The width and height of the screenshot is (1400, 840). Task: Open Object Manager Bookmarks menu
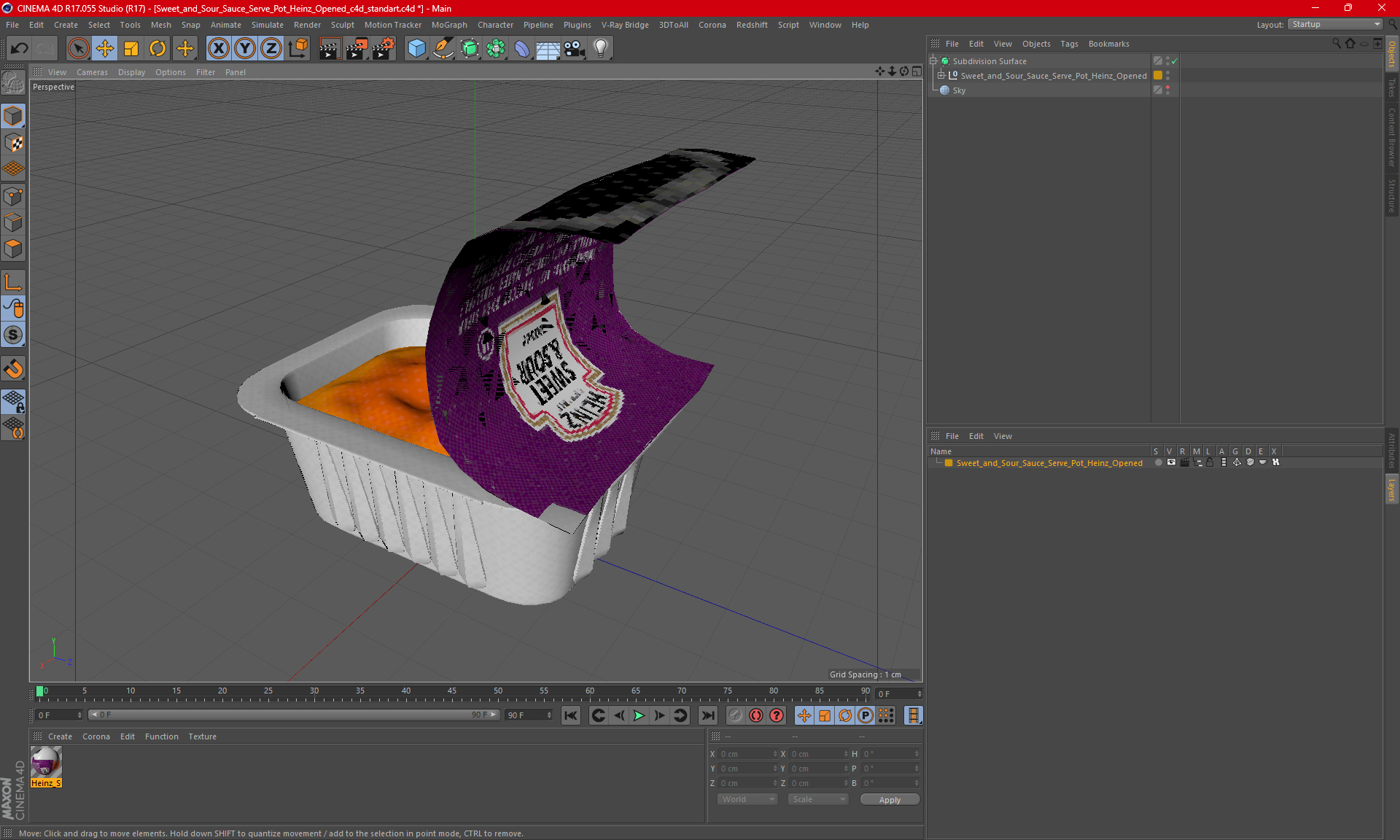1108,44
